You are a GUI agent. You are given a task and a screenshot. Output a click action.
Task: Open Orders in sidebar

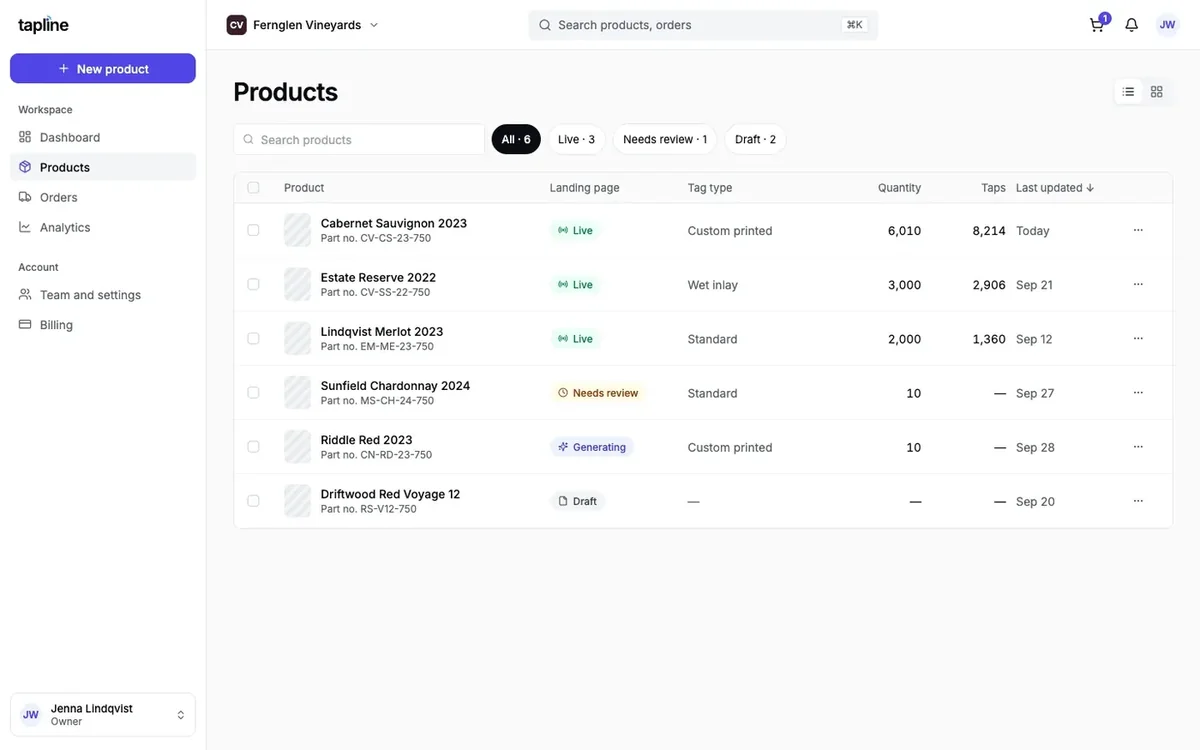(103, 197)
